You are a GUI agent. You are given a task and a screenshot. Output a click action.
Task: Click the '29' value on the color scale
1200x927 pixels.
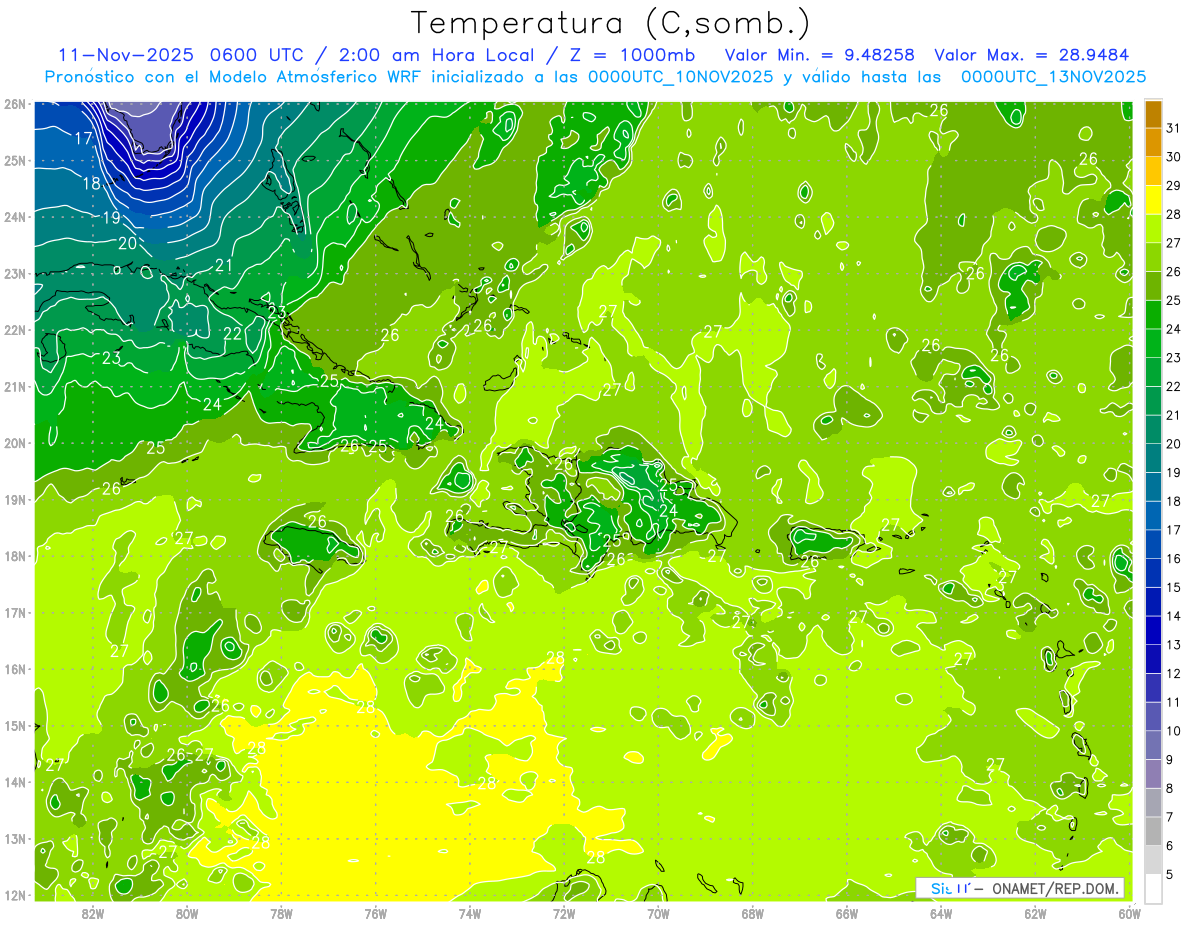click(1173, 185)
